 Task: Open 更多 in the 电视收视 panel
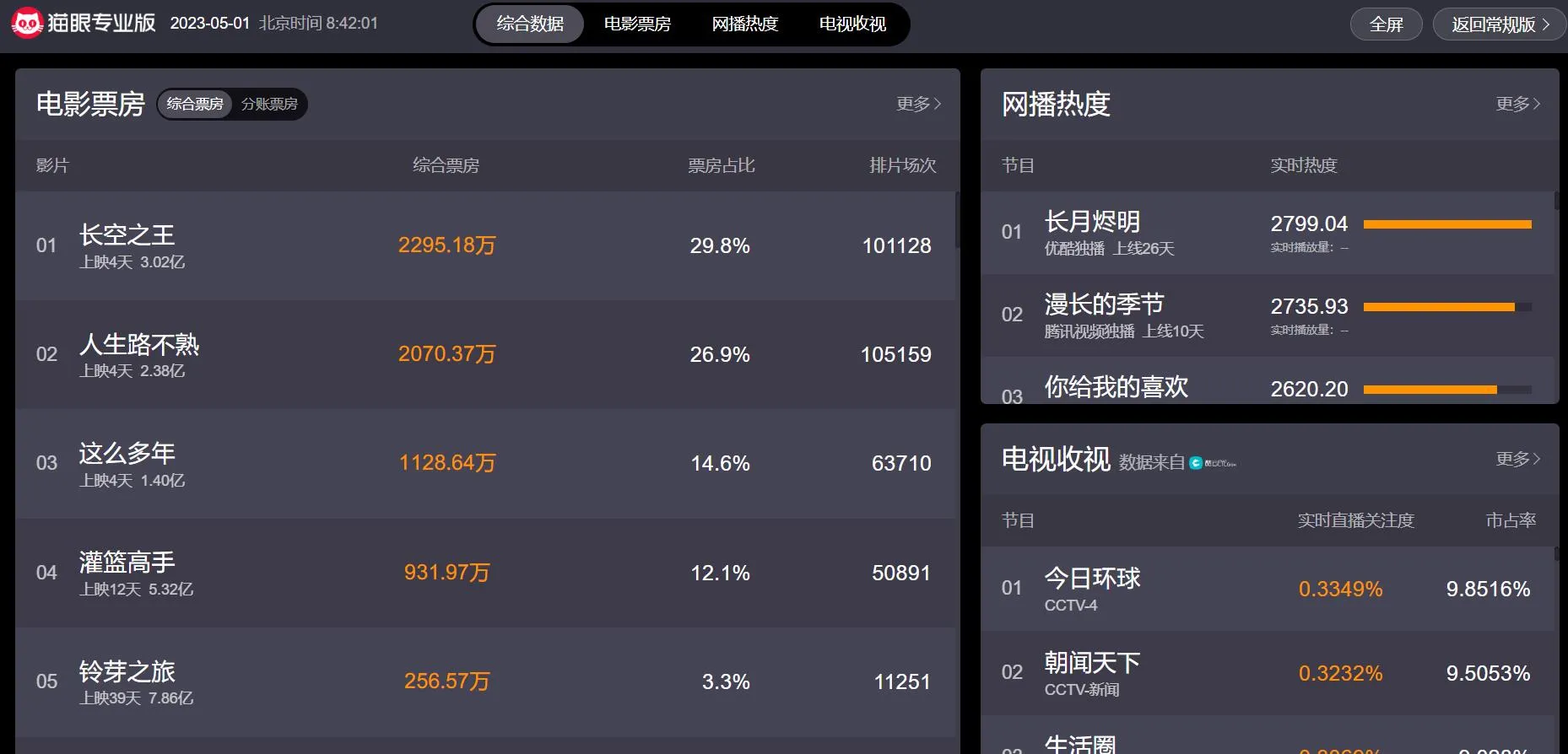[x=1518, y=459]
